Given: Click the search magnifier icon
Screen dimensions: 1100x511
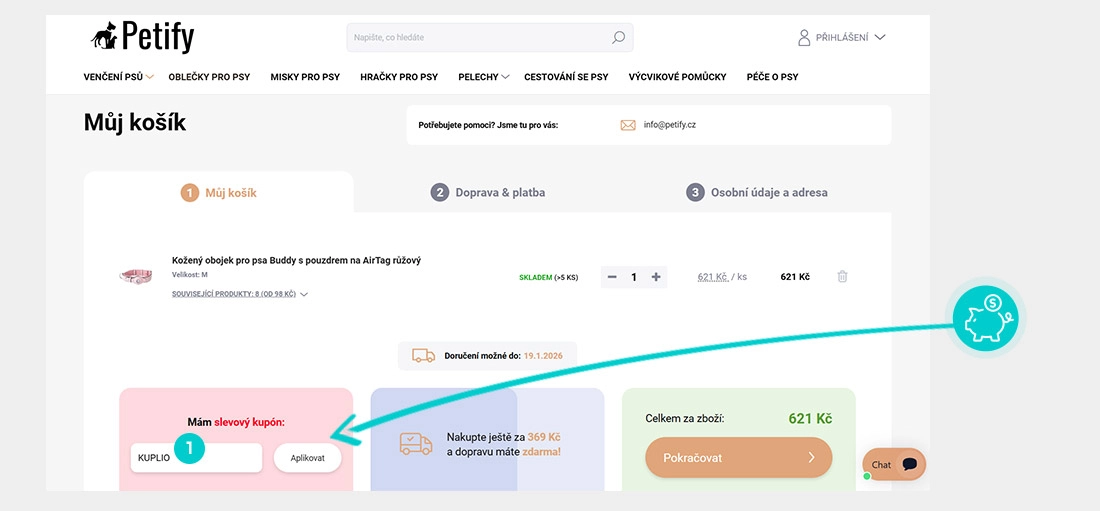Looking at the screenshot, I should (x=618, y=37).
